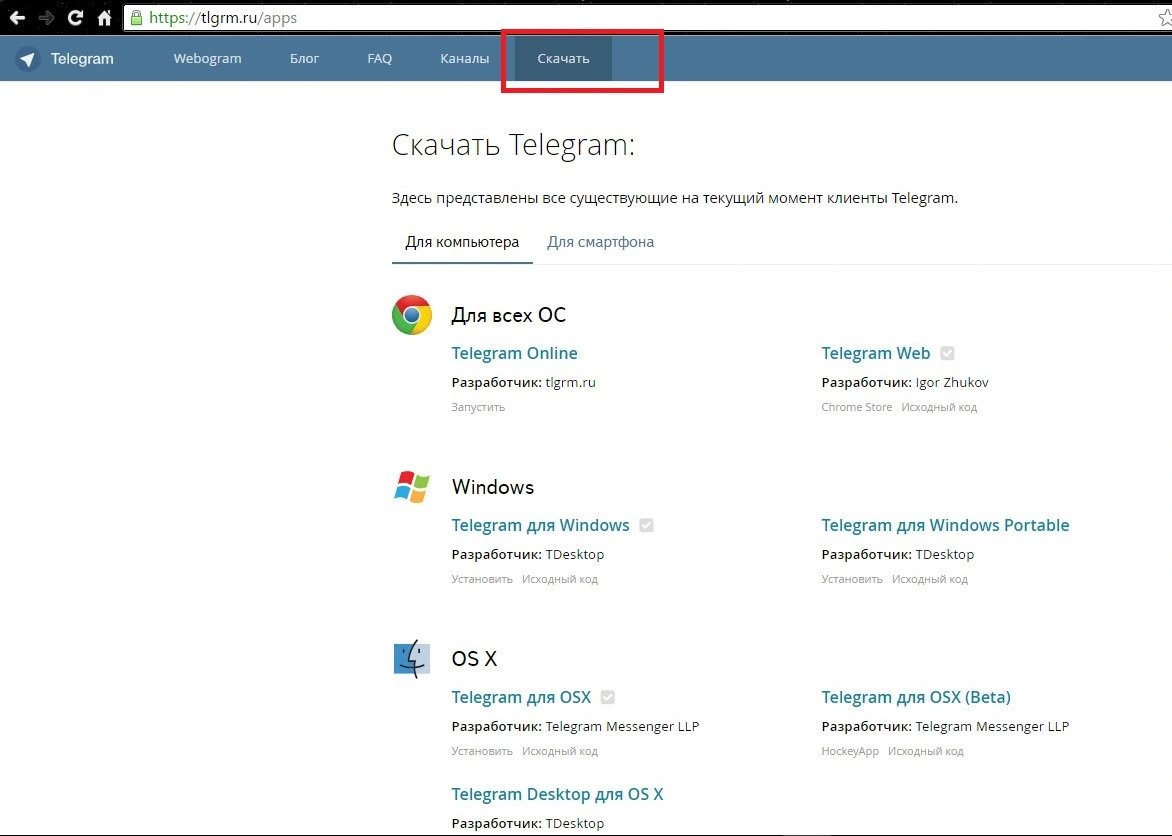The width and height of the screenshot is (1172, 836).
Task: Open the FAQ menu item
Action: pyautogui.click(x=380, y=58)
